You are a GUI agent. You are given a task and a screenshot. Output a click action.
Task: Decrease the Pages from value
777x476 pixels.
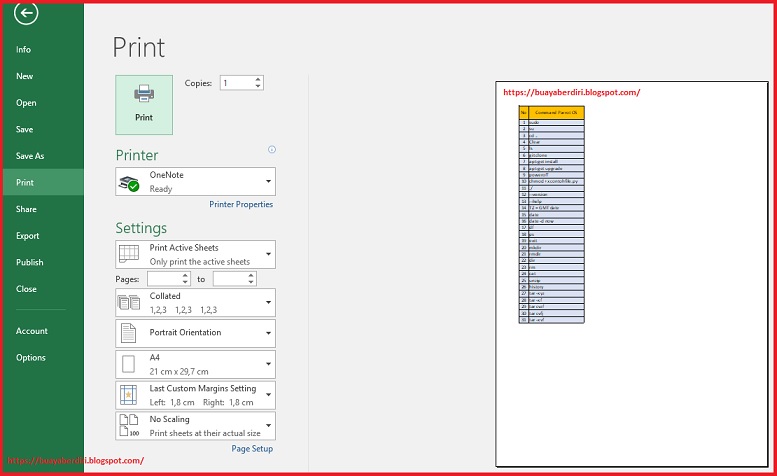(x=185, y=282)
